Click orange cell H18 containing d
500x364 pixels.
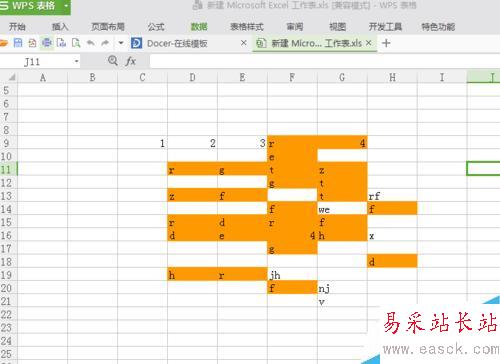click(392, 262)
